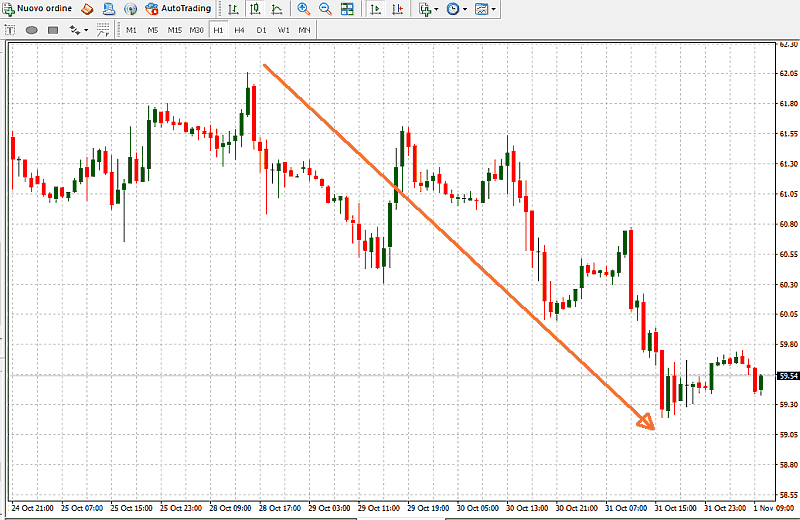Pick the text label tool
The image size is (800, 520).
[x=10, y=30]
